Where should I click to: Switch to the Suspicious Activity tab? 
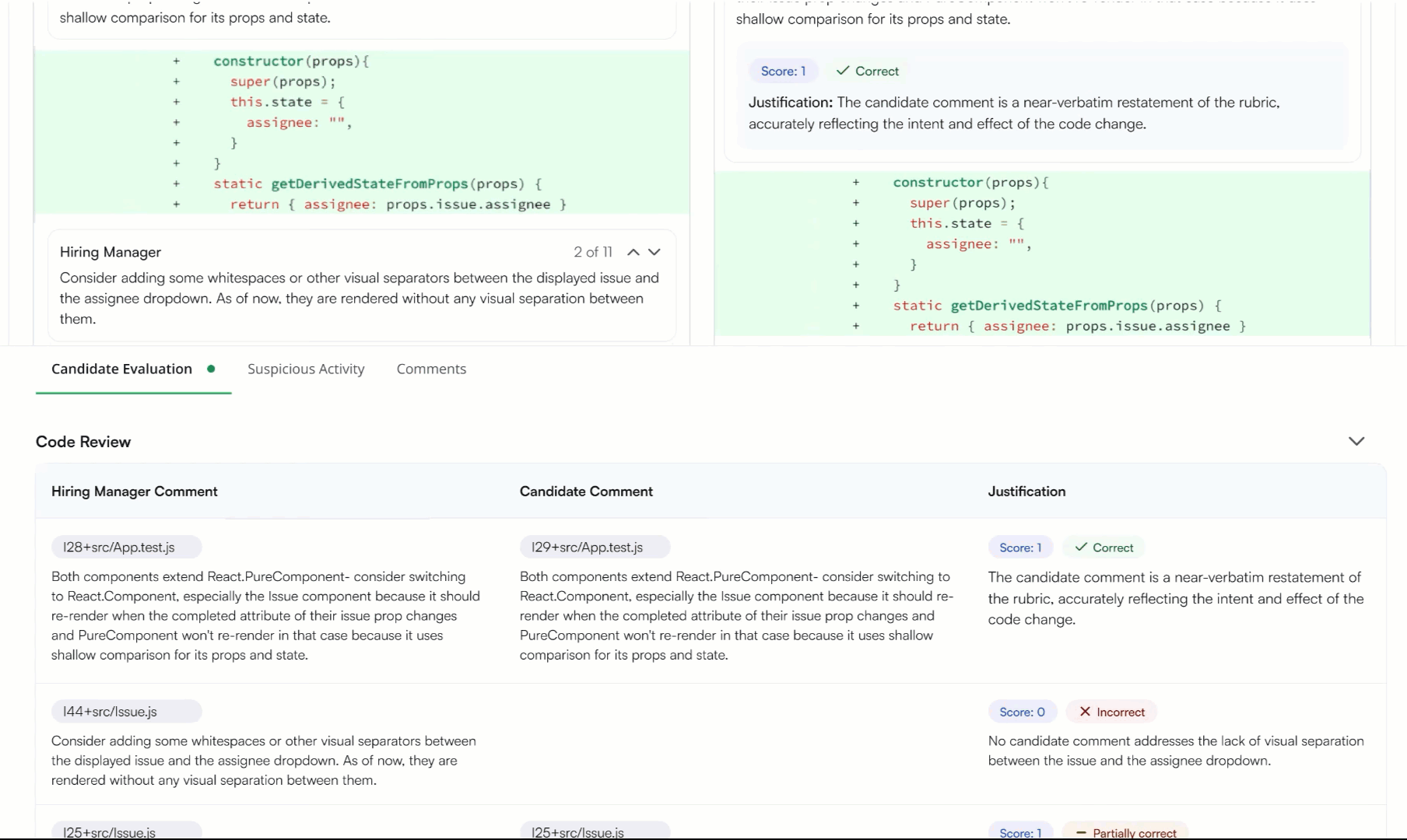coord(305,369)
